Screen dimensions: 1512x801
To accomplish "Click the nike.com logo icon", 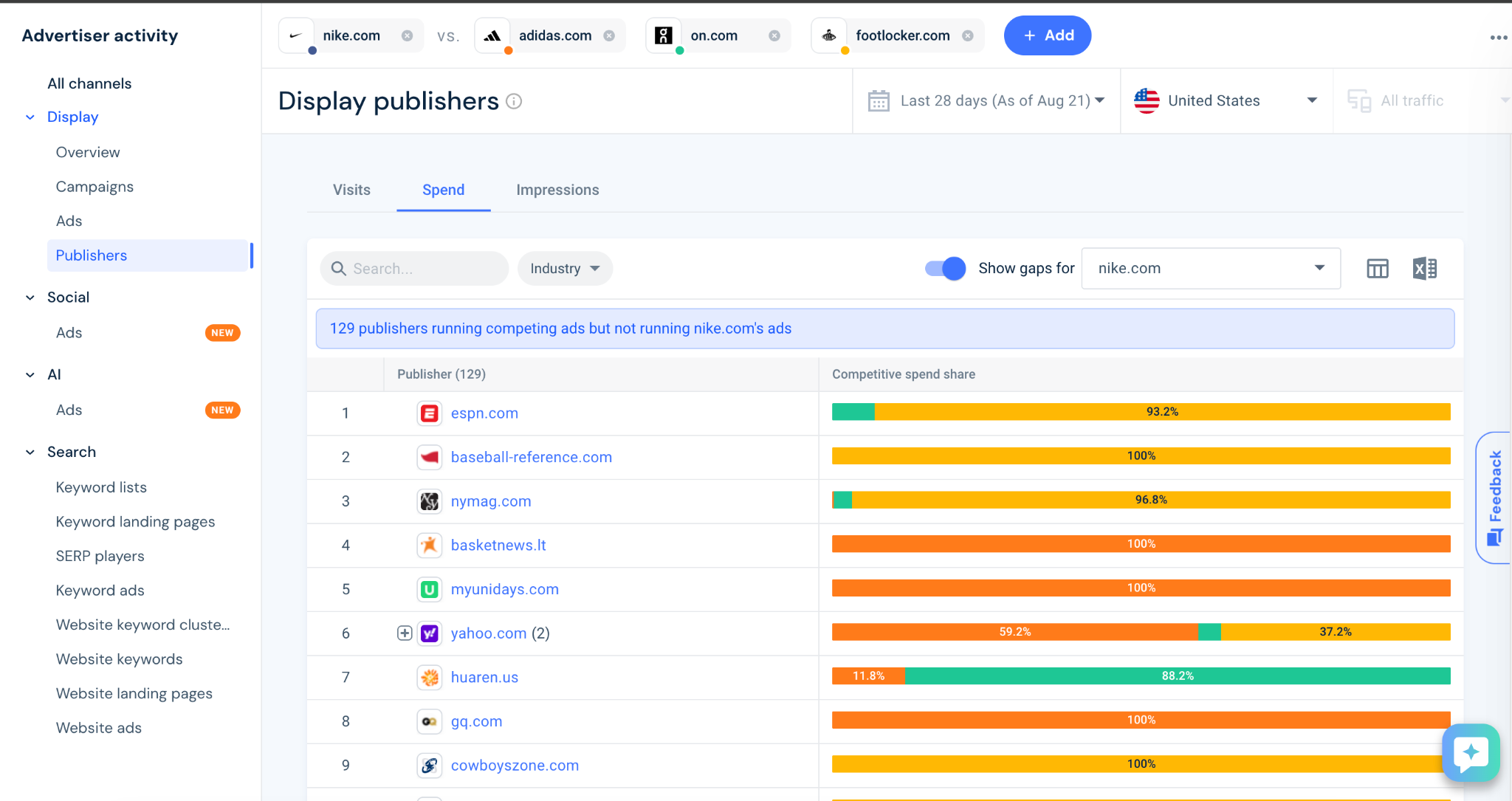I will [x=296, y=35].
